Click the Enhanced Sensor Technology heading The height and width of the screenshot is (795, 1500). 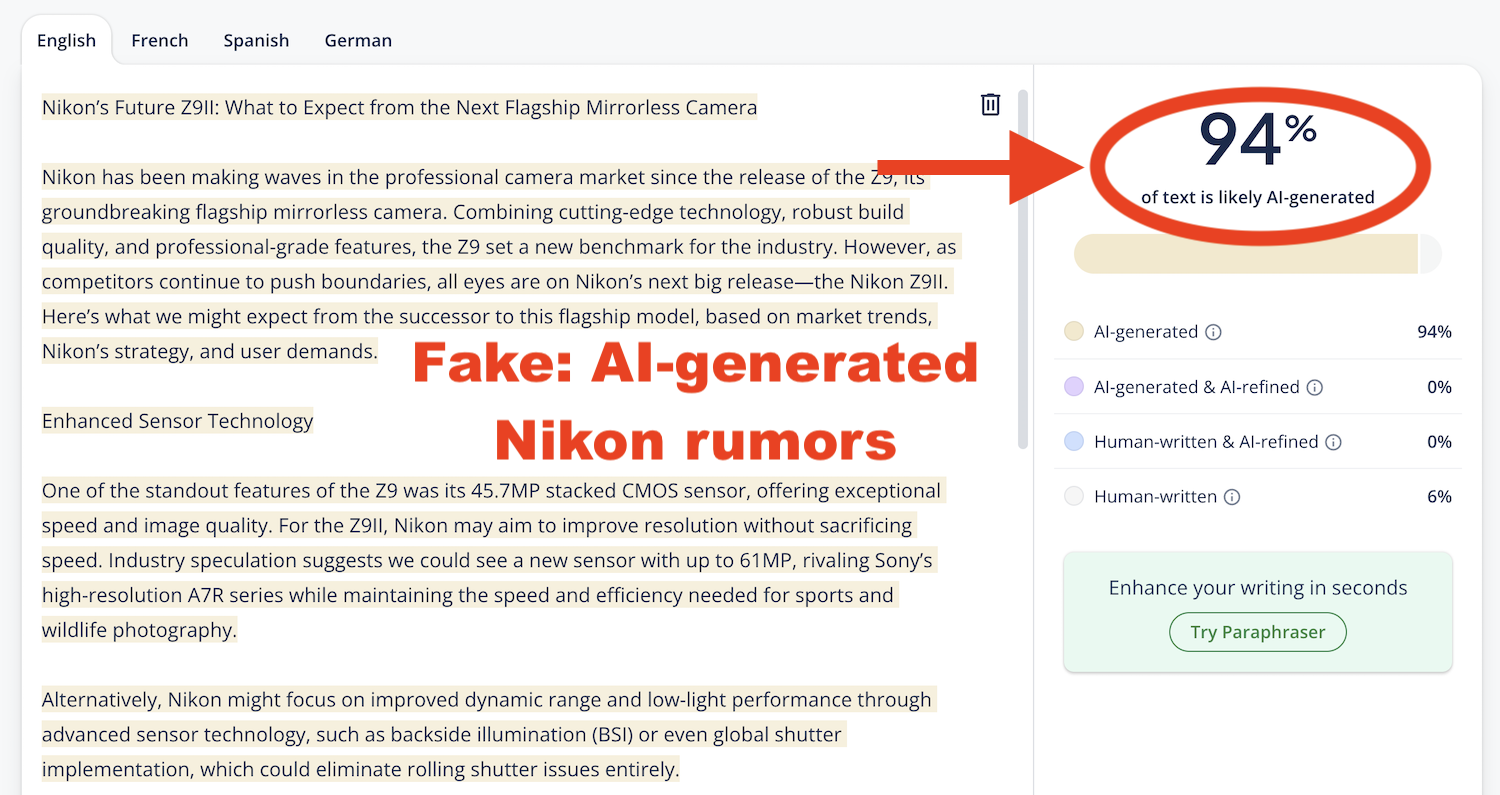(177, 421)
